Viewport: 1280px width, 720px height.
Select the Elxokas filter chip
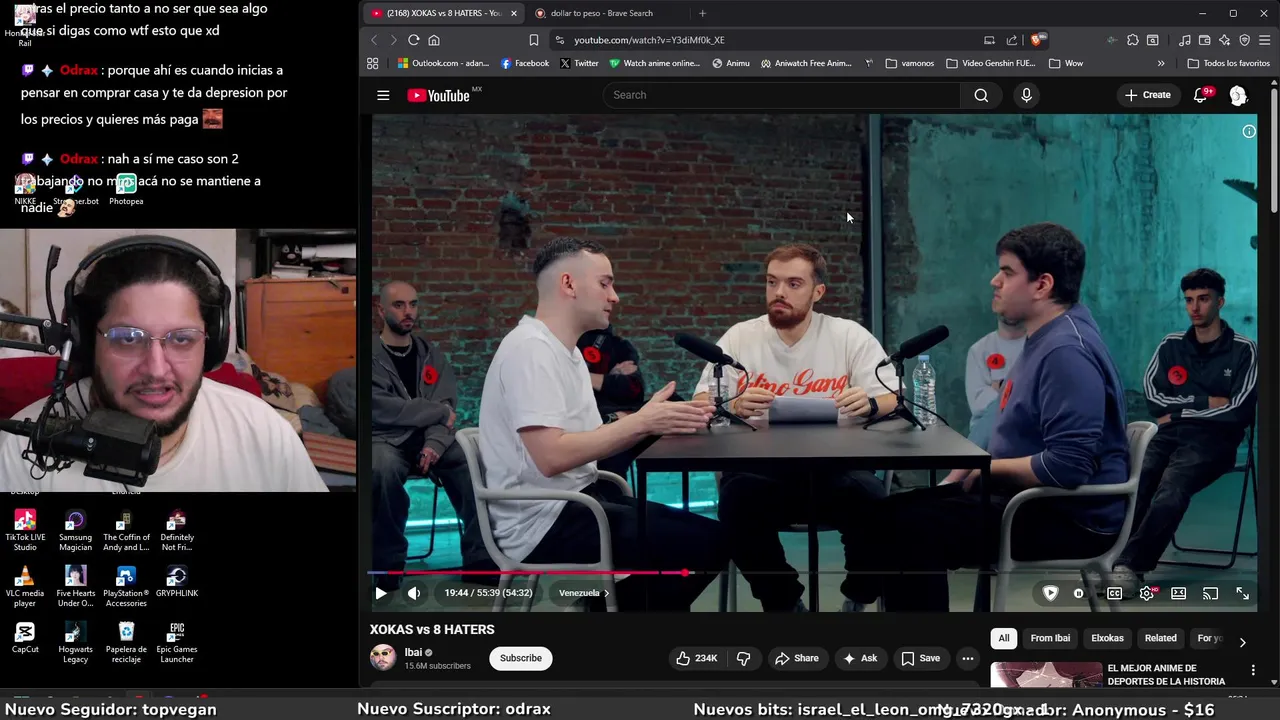1107,638
